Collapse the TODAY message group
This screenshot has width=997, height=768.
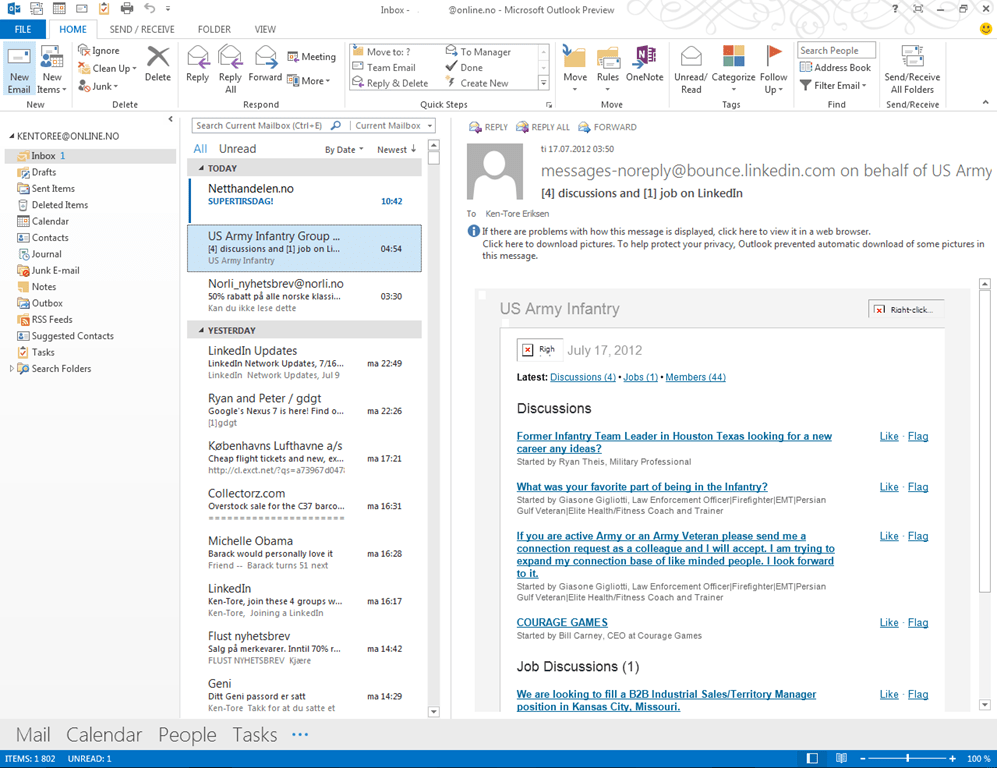202,168
